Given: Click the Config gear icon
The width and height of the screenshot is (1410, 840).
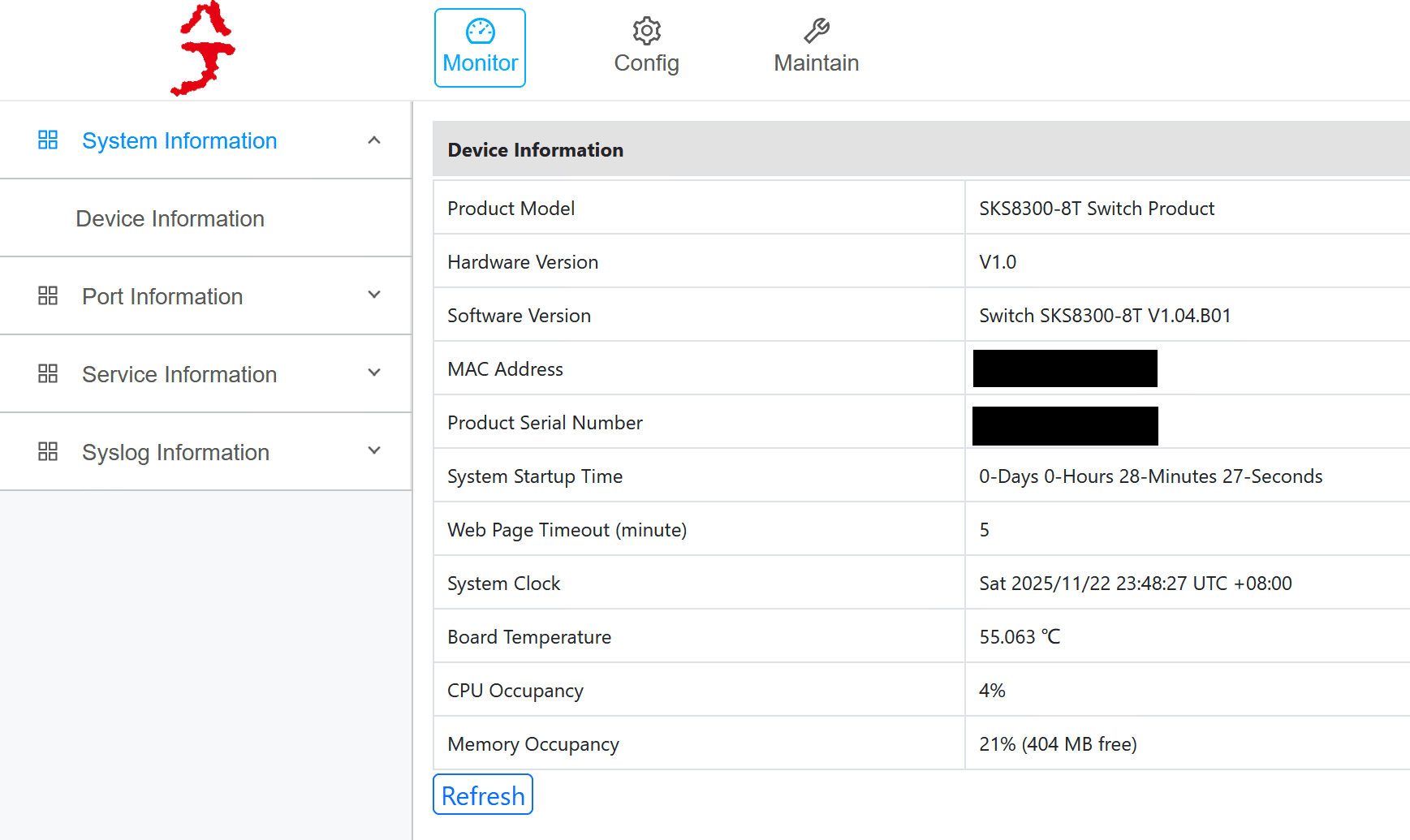Looking at the screenshot, I should pos(646,32).
